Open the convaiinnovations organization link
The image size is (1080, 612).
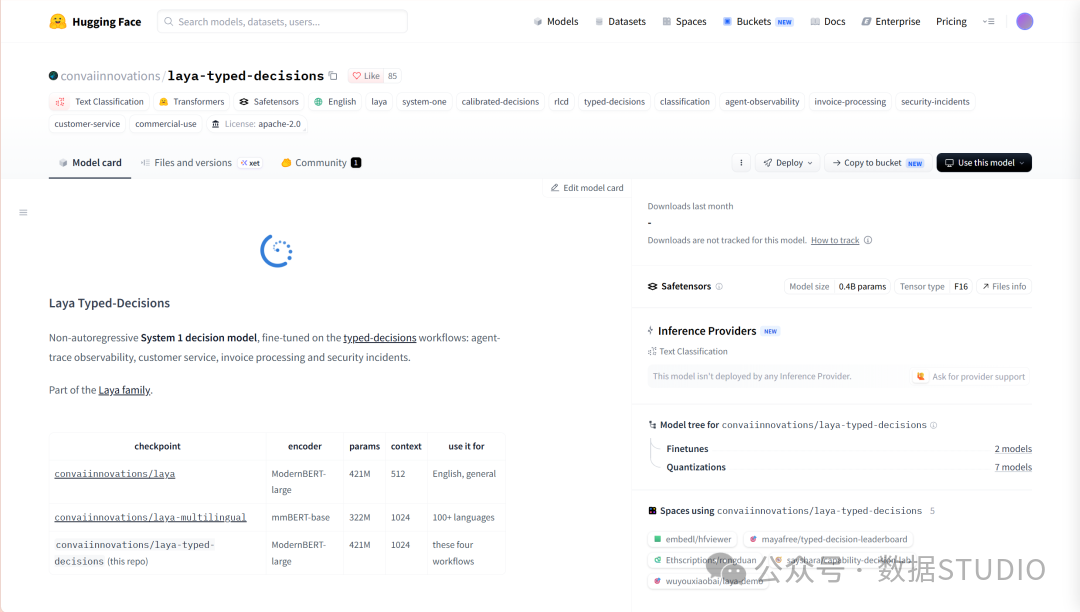(x=110, y=76)
